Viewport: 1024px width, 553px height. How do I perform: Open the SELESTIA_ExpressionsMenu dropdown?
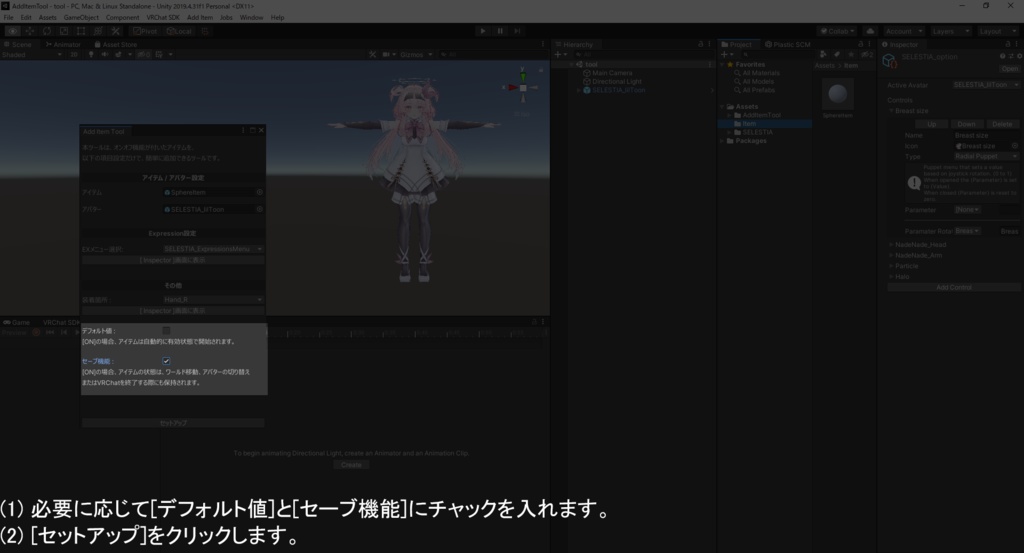click(213, 249)
